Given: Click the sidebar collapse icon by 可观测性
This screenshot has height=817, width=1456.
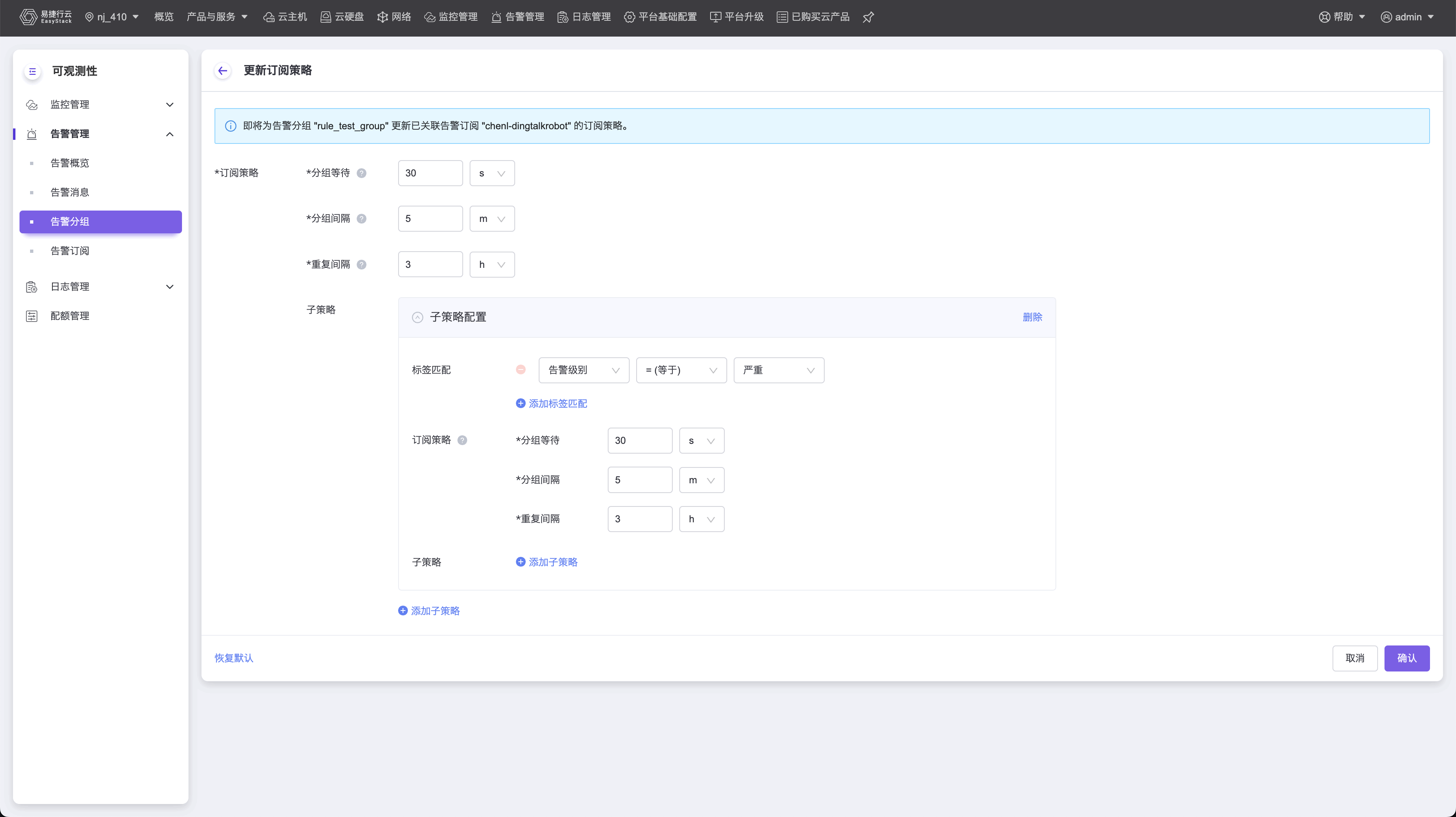Looking at the screenshot, I should click(32, 71).
